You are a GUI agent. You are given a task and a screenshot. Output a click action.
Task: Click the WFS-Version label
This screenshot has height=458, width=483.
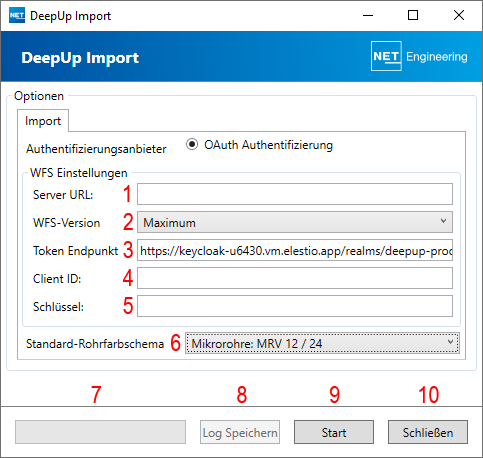click(x=66, y=223)
